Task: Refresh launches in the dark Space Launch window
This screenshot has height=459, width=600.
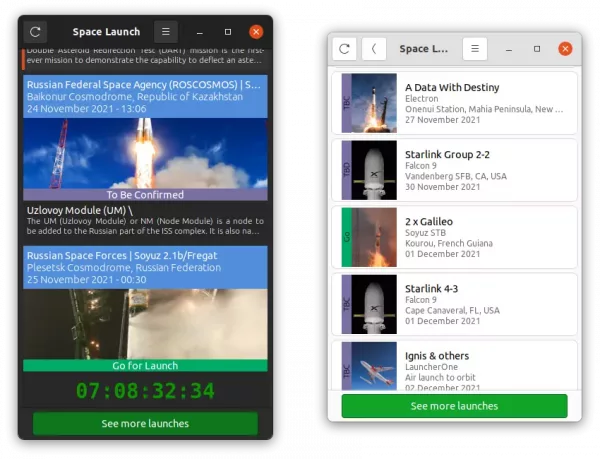Action: [35, 32]
